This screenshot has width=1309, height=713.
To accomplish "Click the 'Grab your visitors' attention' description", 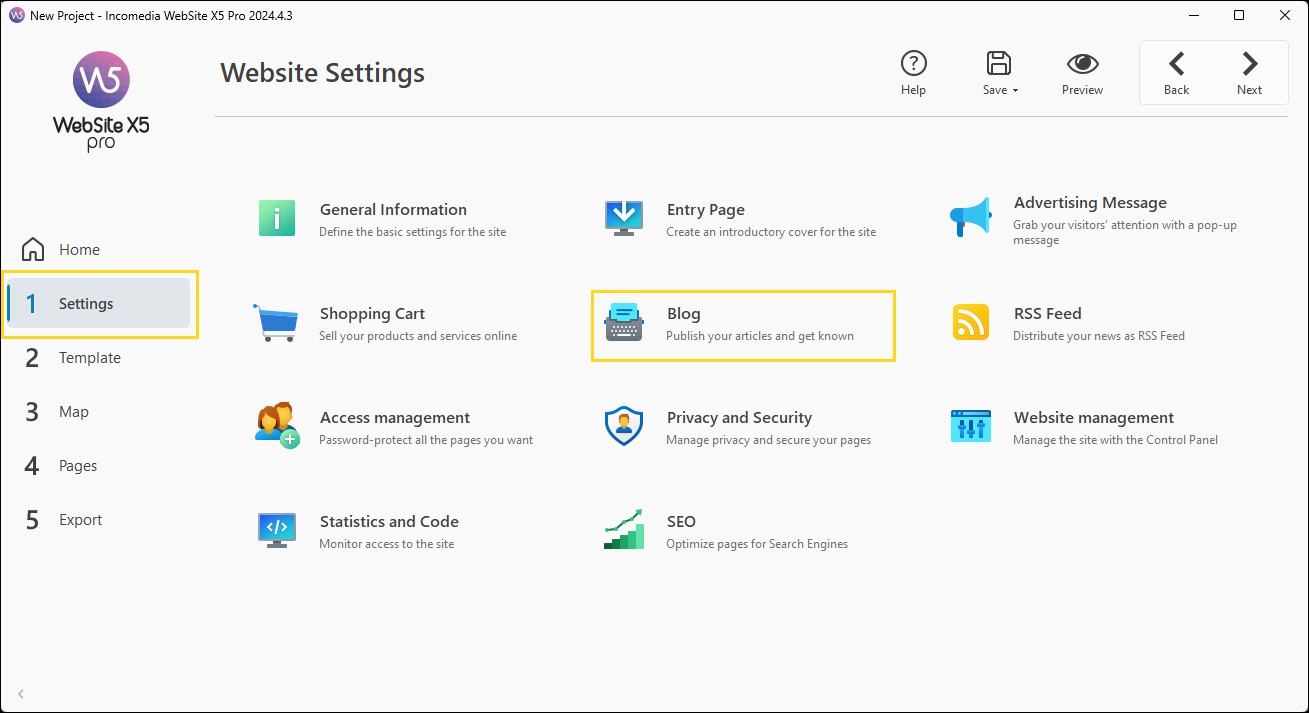I will [1125, 232].
